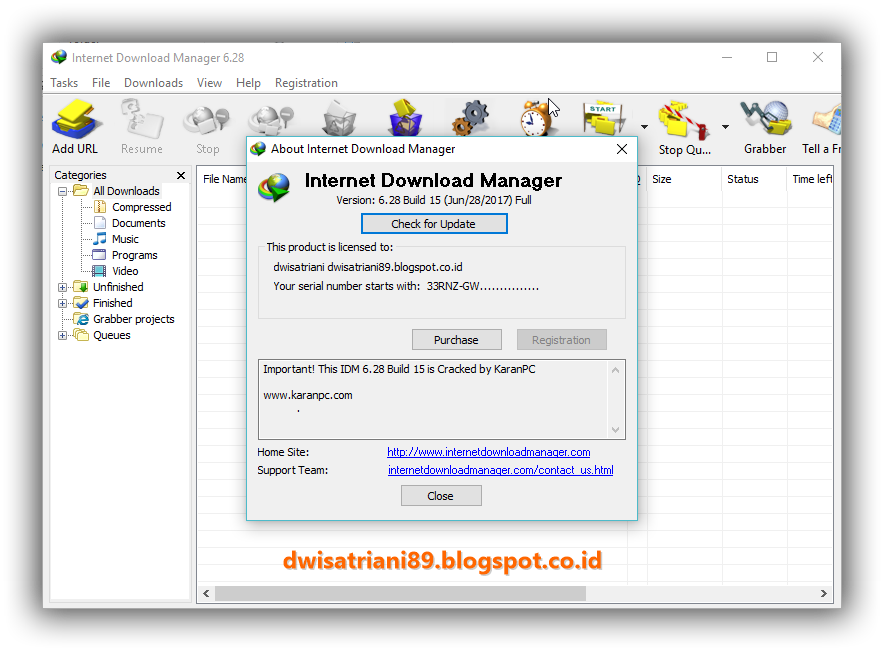Viewport: 884px width, 651px height.
Task: Expand the Unfinished tree node
Action: pyautogui.click(x=63, y=287)
